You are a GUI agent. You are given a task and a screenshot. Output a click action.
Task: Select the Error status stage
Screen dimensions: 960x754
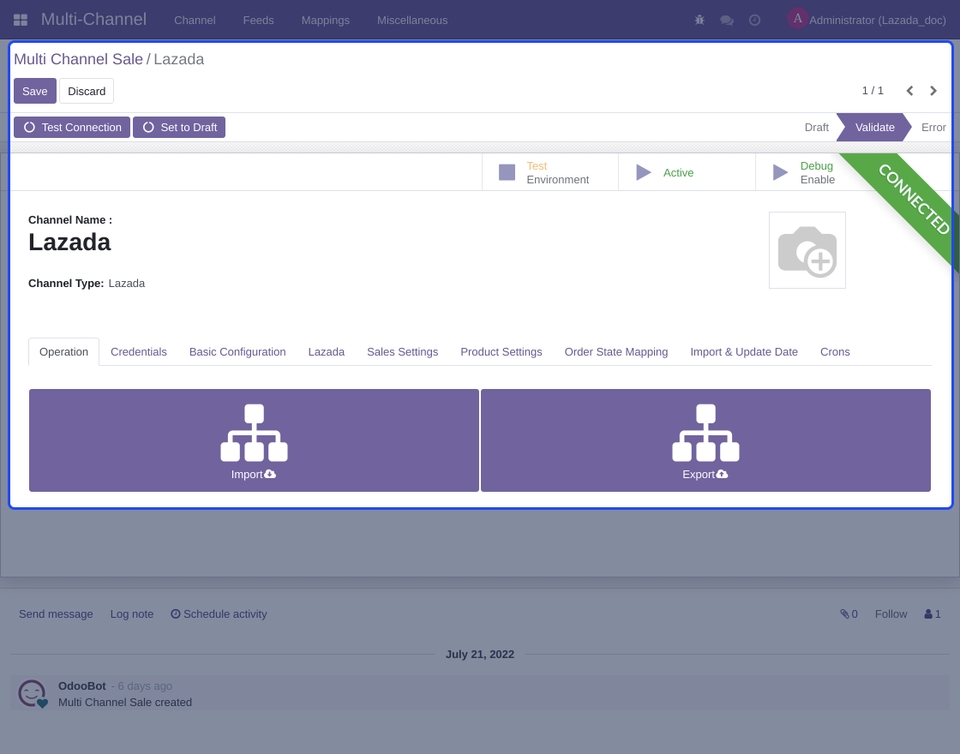[x=933, y=127]
